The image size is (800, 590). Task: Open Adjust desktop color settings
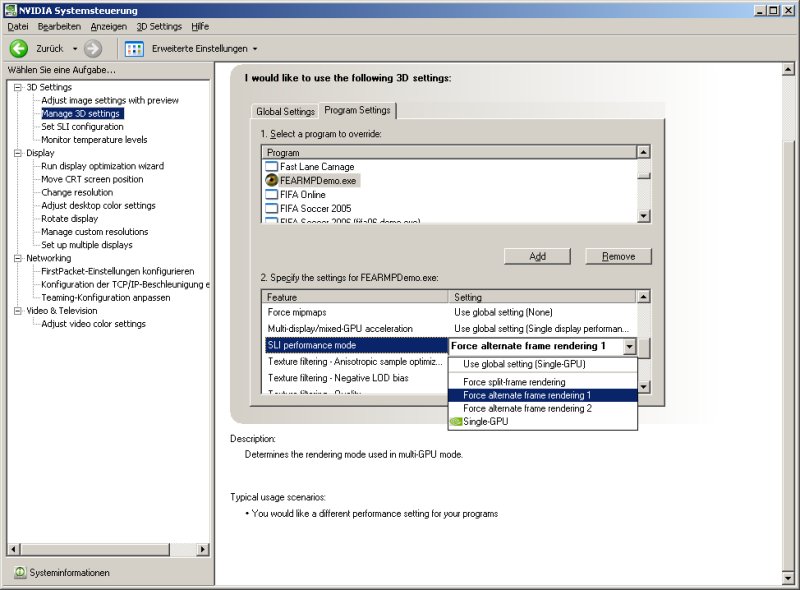98,205
